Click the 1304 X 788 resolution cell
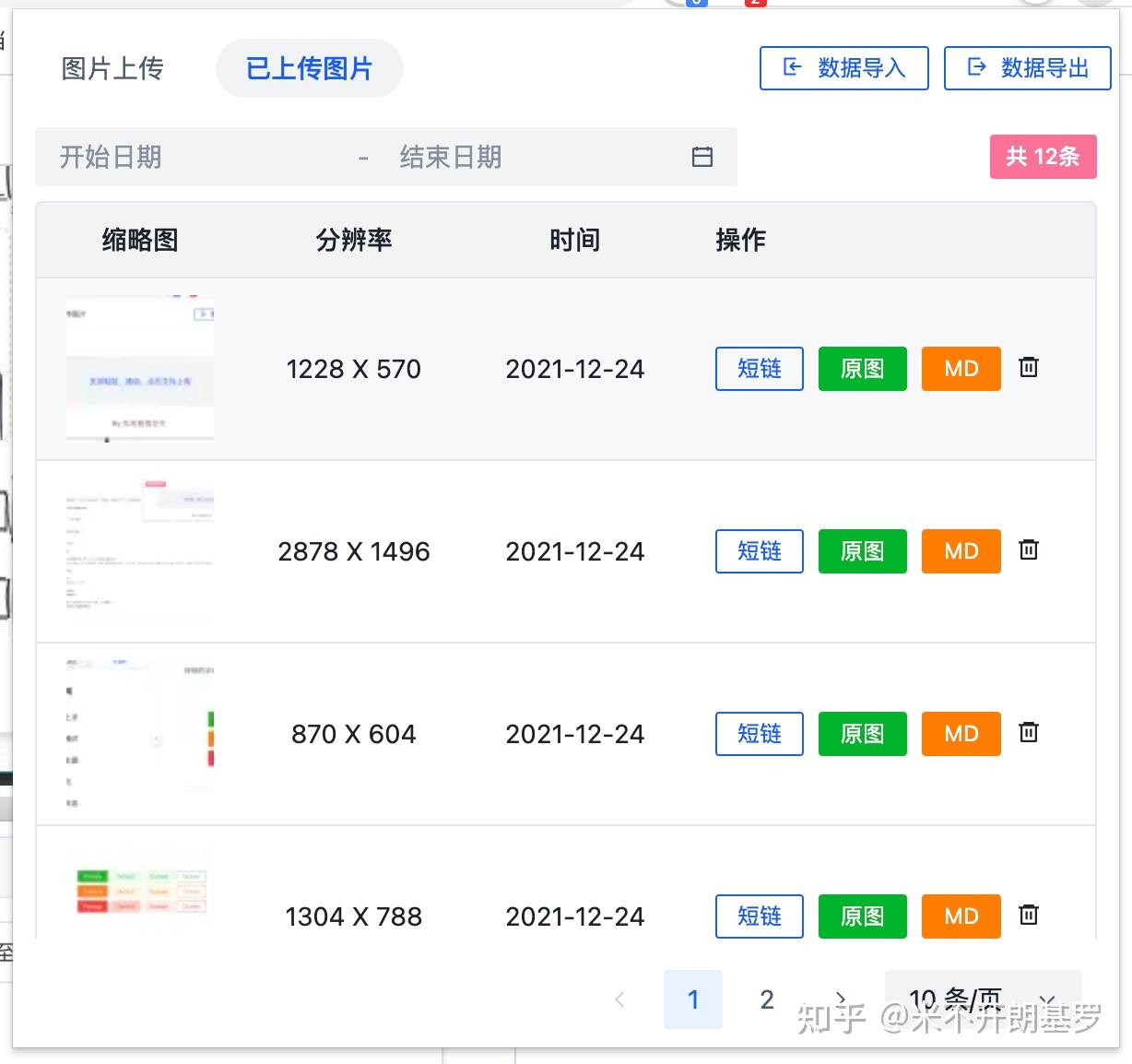This screenshot has width=1132, height=1064. (x=354, y=916)
